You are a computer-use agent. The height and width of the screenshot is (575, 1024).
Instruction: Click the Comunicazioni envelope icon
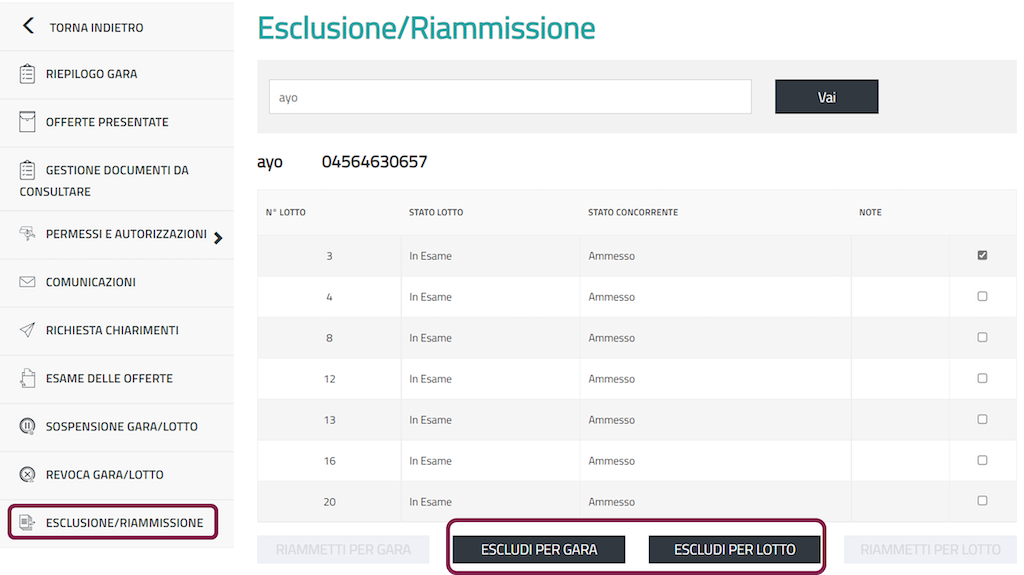click(28, 282)
